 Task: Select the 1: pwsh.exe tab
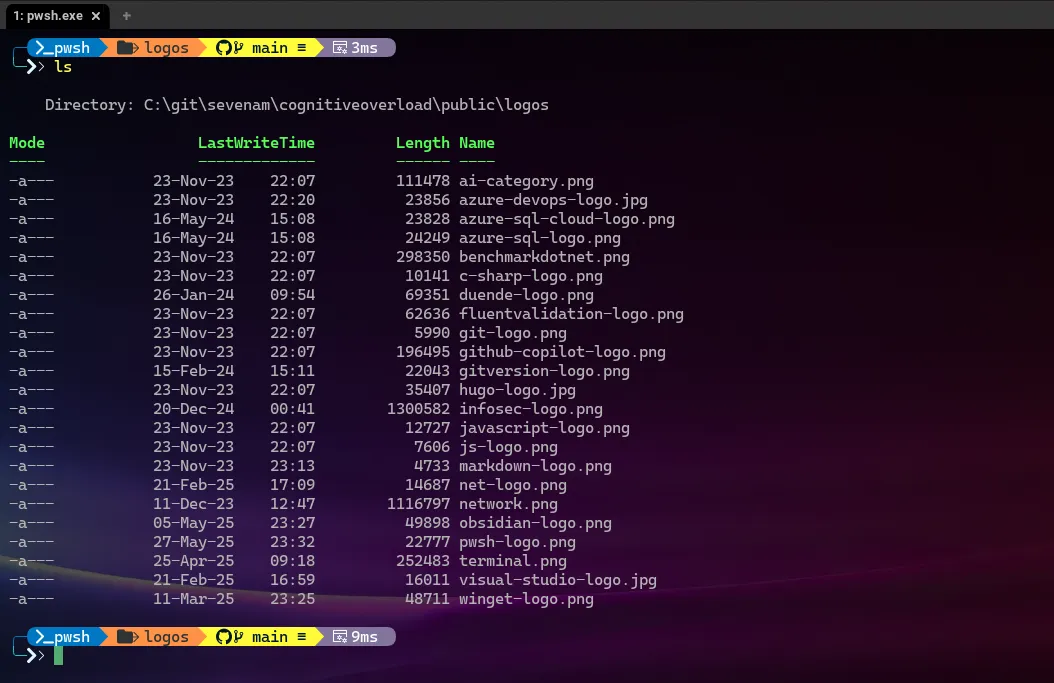click(48, 15)
